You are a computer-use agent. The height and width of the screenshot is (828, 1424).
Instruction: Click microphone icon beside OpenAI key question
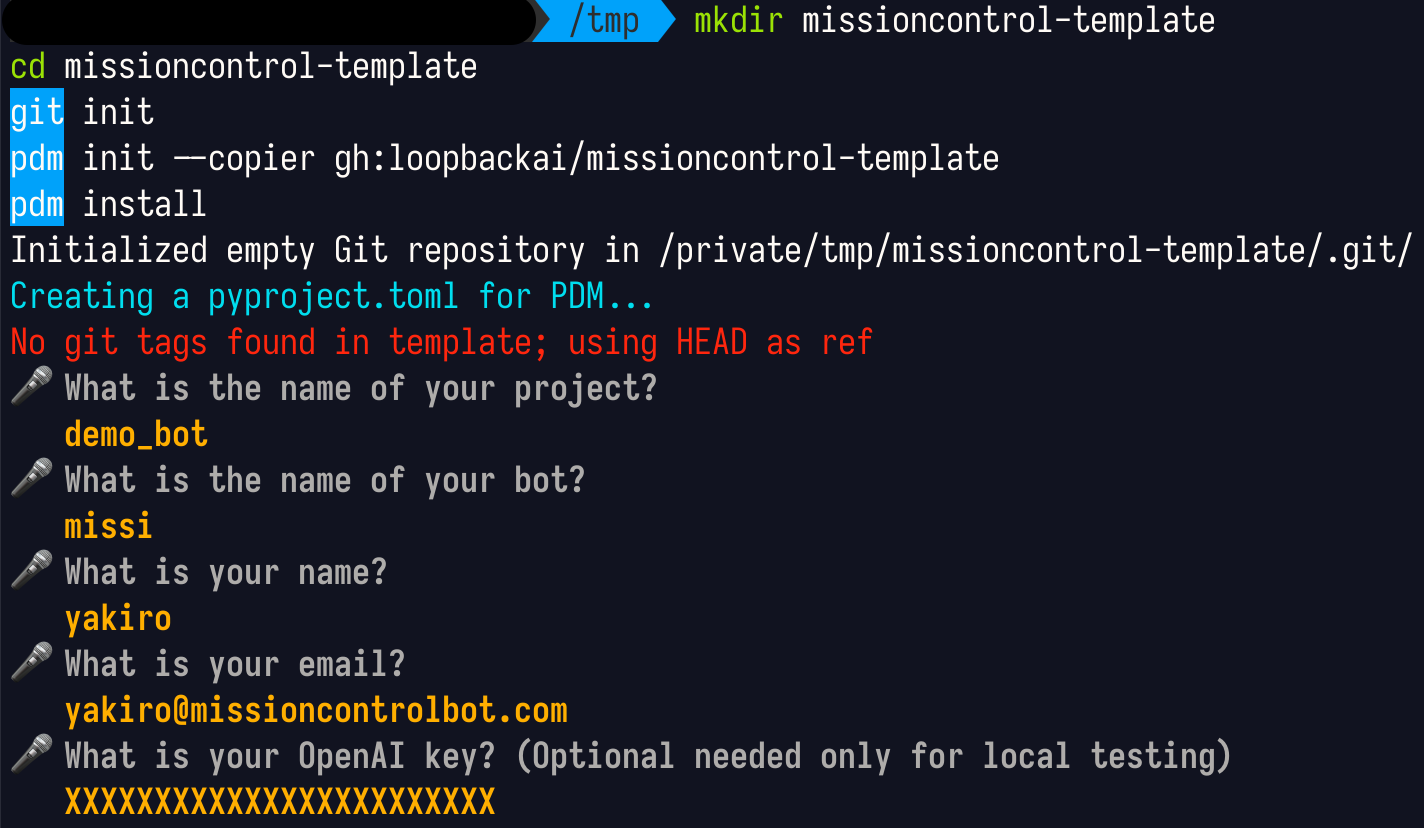pyautogui.click(x=31, y=757)
